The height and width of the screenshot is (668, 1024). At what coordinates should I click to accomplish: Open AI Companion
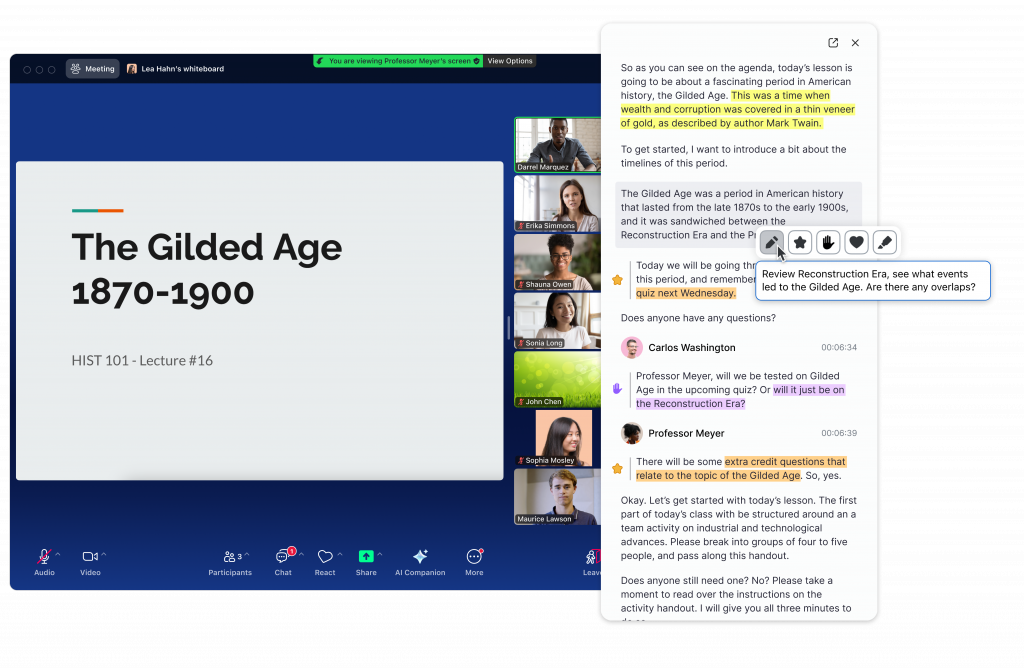420,557
